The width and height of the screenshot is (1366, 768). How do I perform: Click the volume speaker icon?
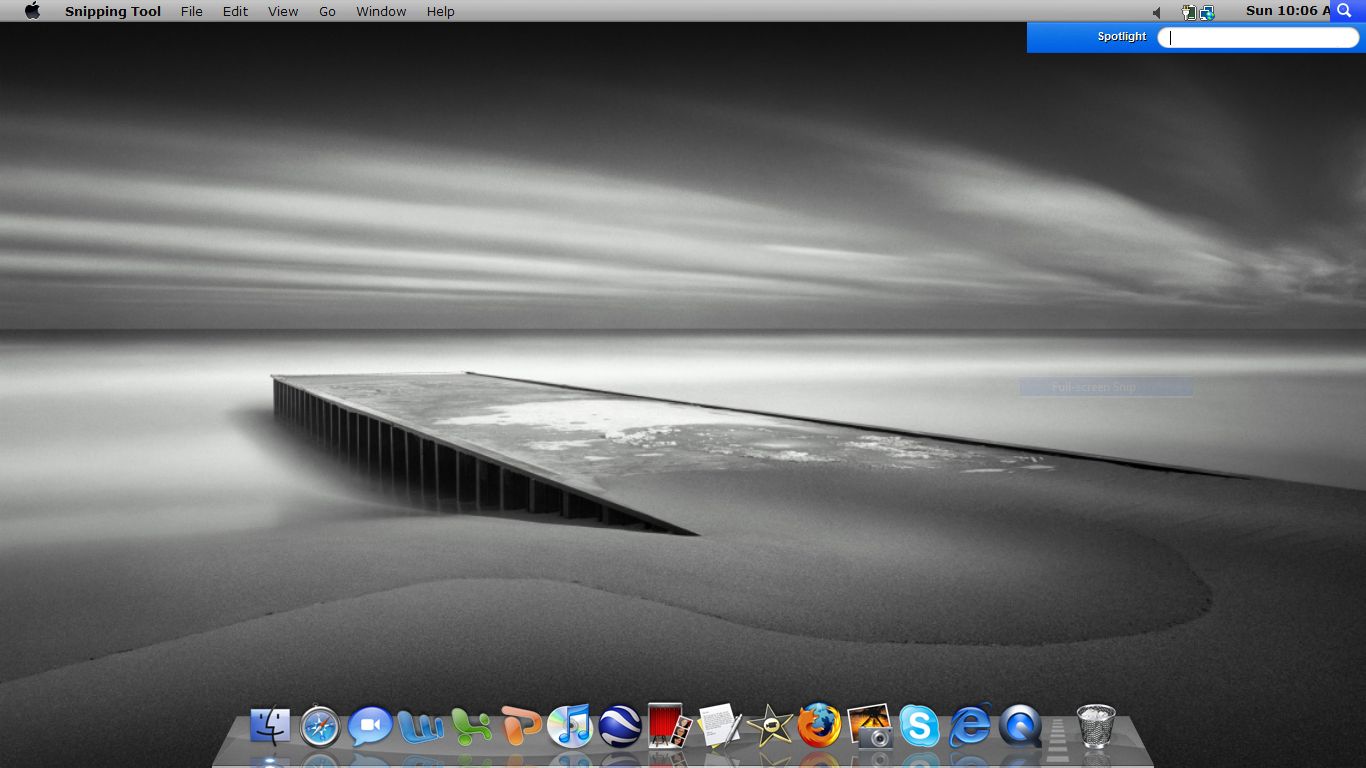1157,12
